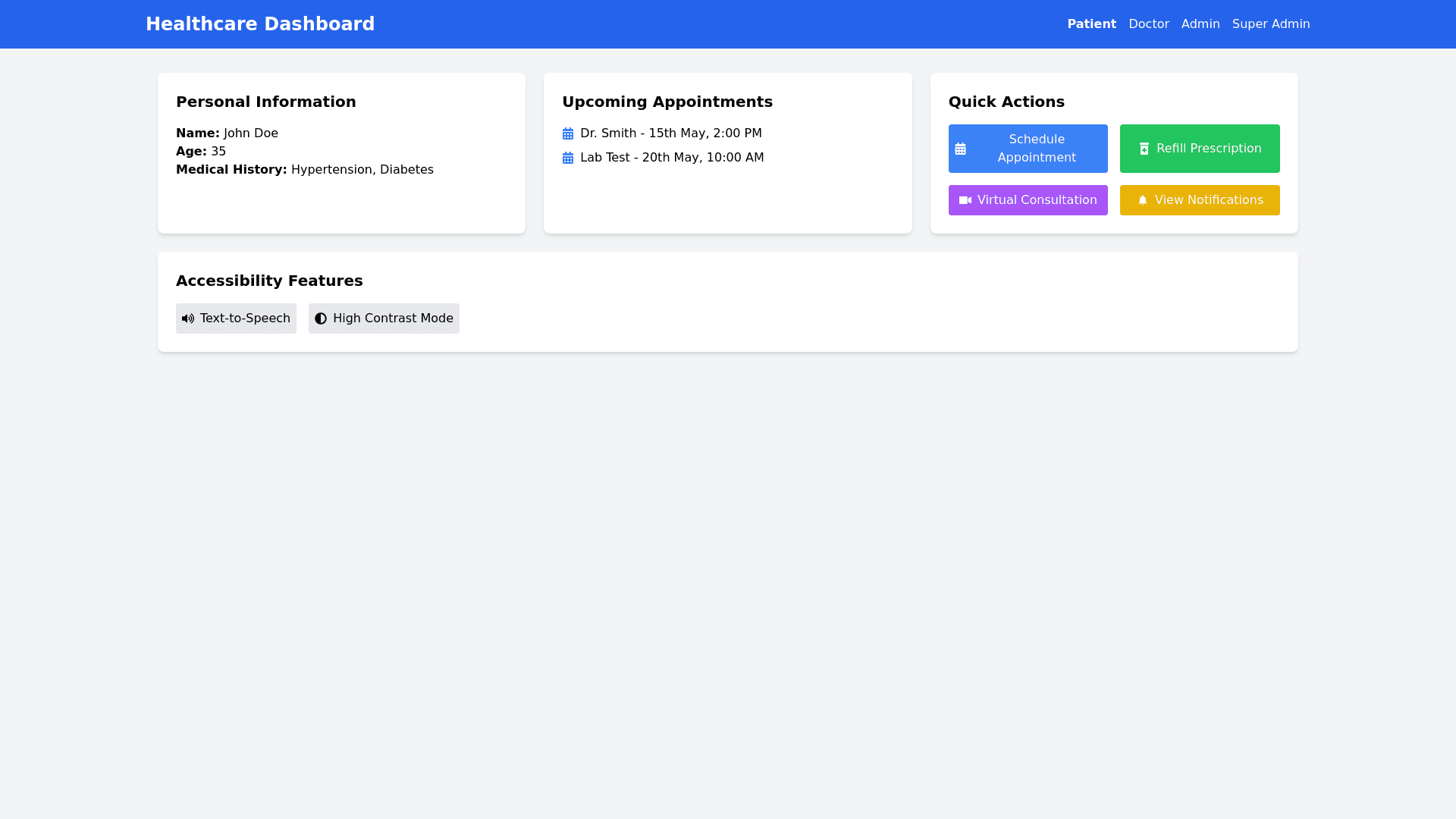
Task: Select the Dr. Smith appointment entry
Action: pos(670,133)
